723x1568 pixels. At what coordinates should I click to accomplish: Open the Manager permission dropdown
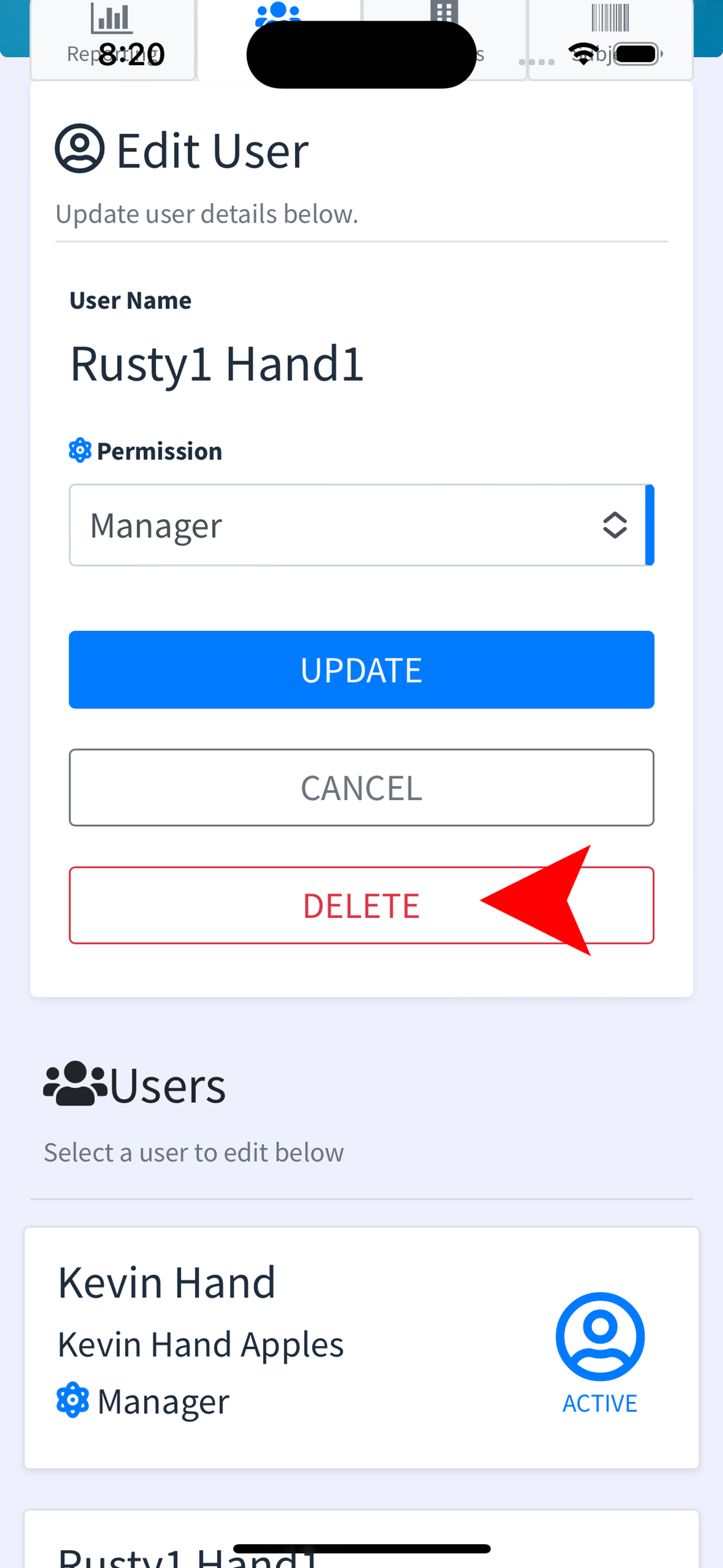point(361,525)
